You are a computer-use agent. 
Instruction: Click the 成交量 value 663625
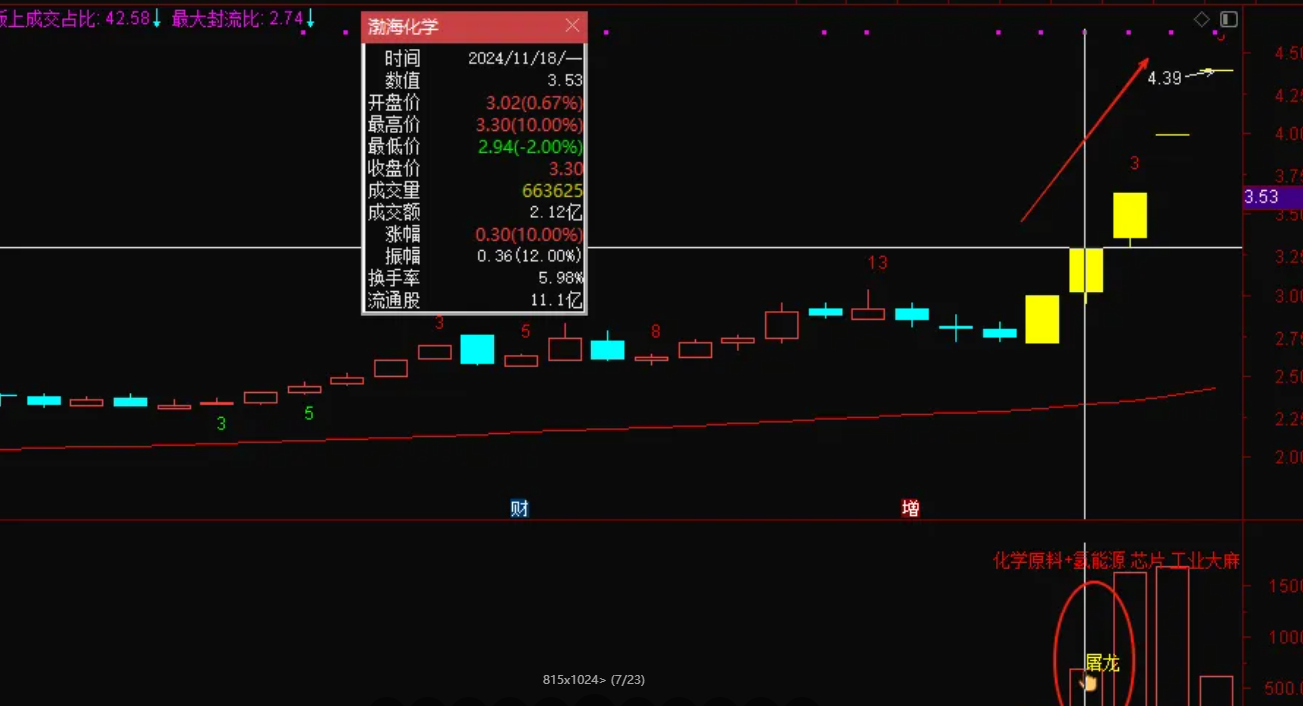point(552,191)
